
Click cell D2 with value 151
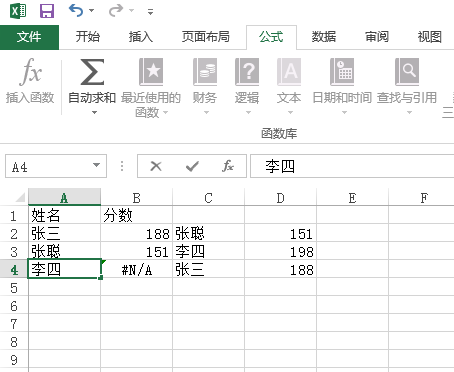pyautogui.click(x=280, y=233)
